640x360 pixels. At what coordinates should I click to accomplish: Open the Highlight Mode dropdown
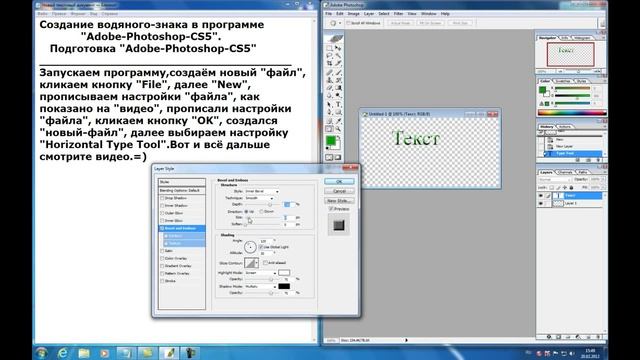(260, 273)
